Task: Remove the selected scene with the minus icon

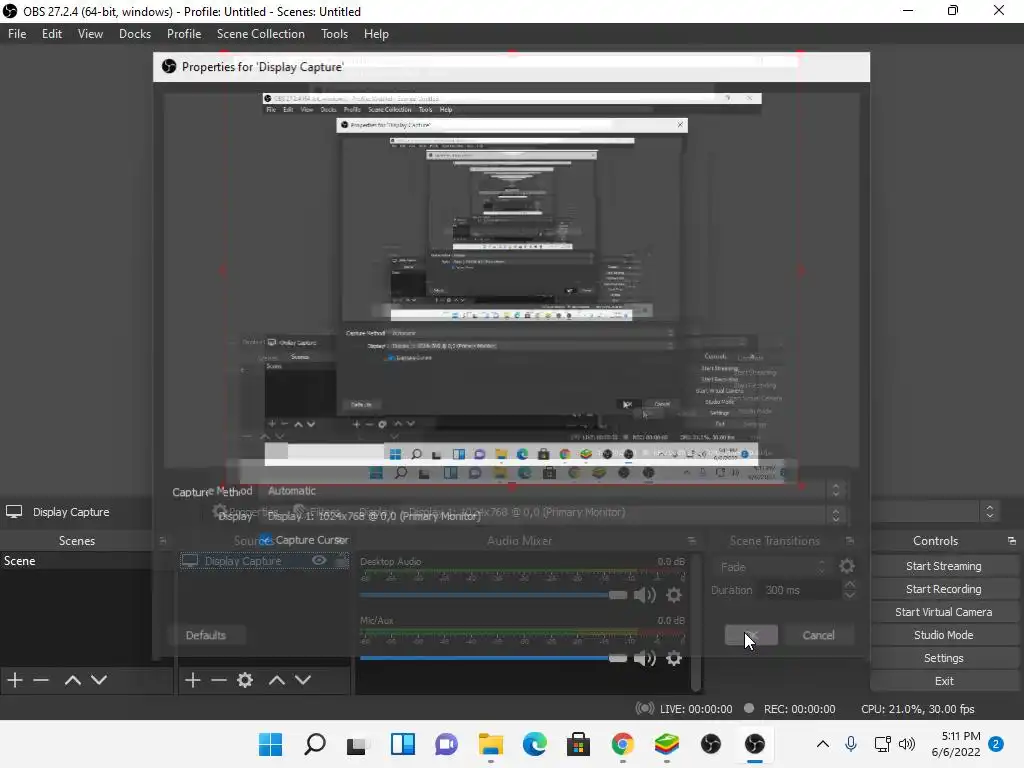Action: pos(41,680)
